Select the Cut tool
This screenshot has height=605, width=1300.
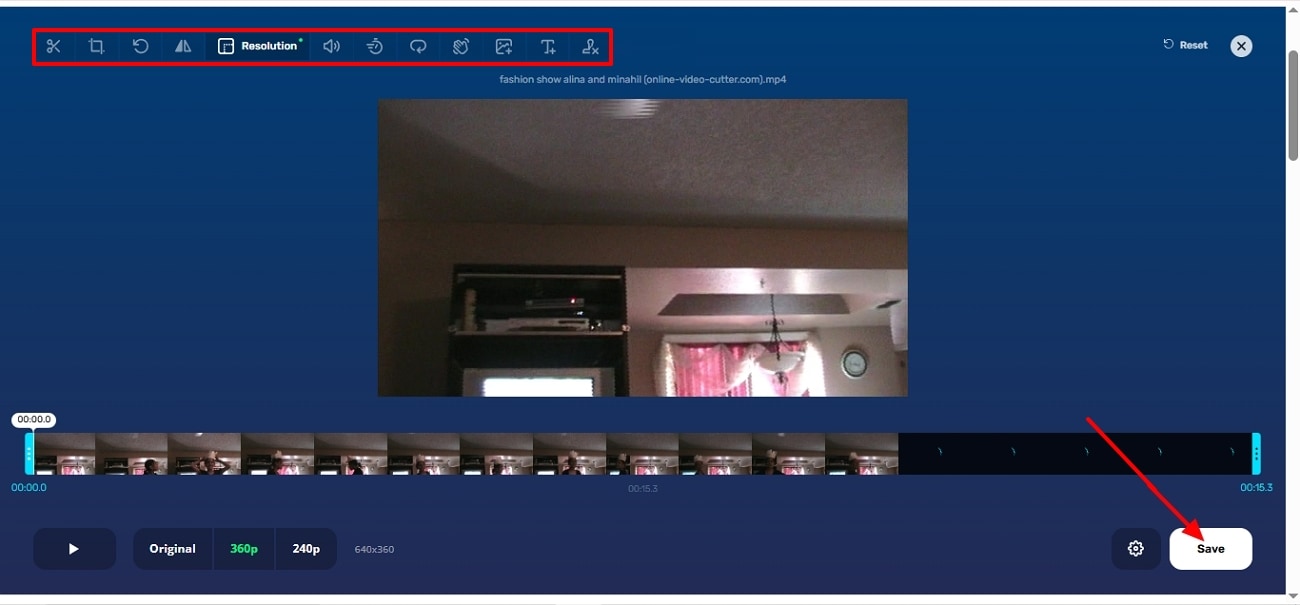click(53, 45)
